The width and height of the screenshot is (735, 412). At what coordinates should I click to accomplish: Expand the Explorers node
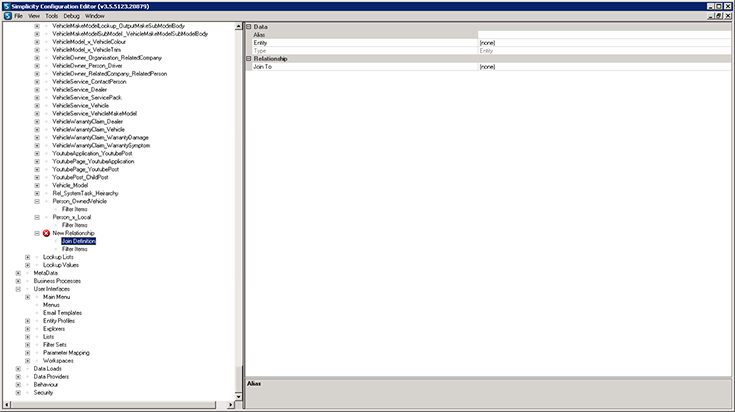point(28,329)
